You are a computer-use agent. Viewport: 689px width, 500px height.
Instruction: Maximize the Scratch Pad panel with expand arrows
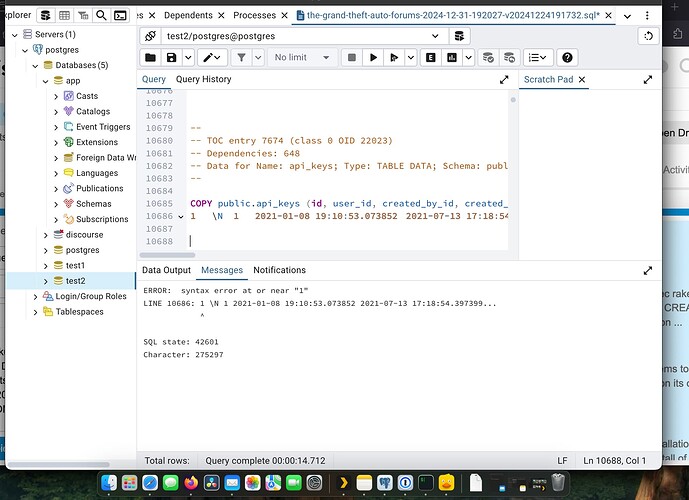click(648, 80)
